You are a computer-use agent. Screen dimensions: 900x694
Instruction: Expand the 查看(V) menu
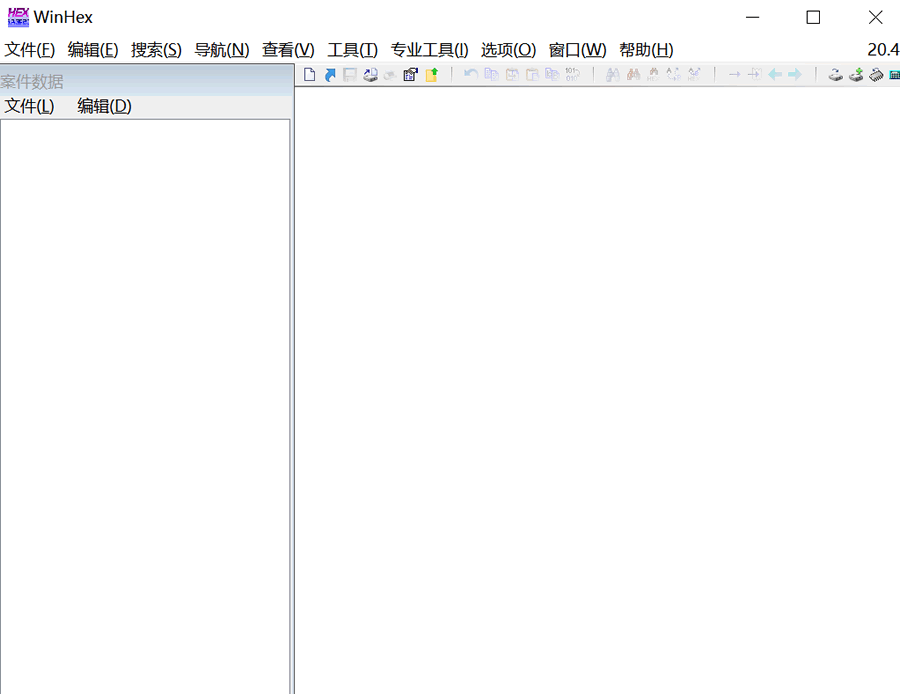(288, 50)
